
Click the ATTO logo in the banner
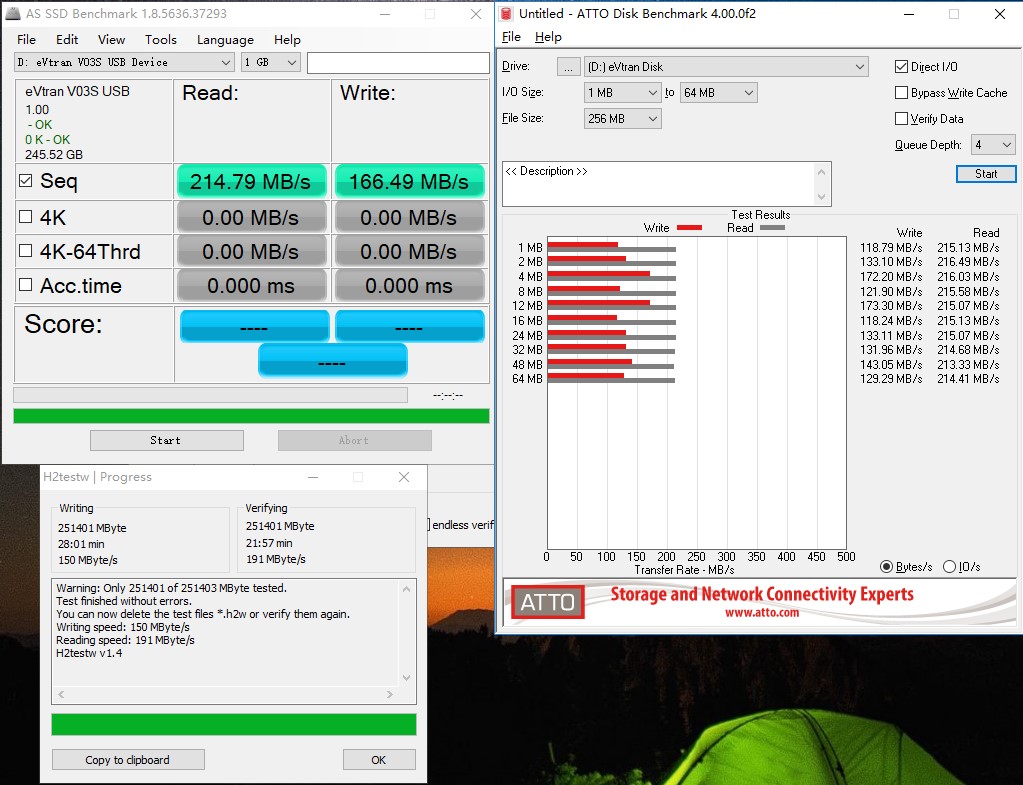547,602
